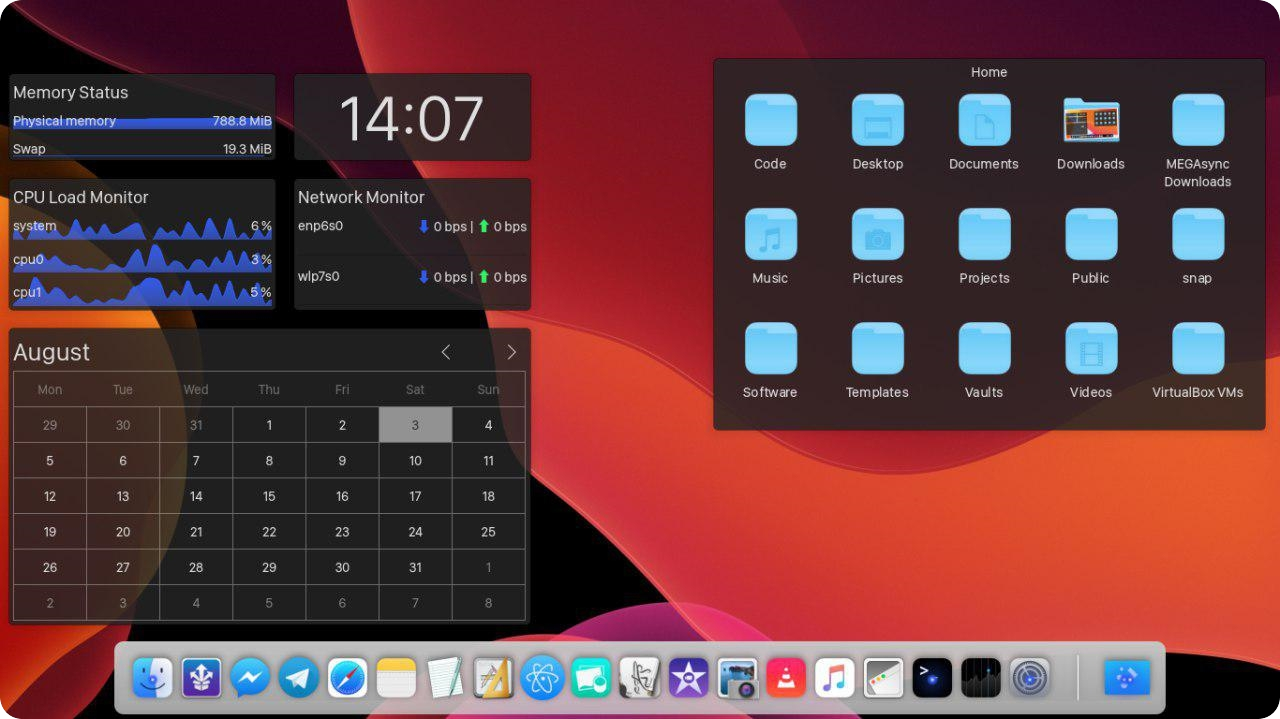Launch the ruler-and-triangle drafting app in dock
Screen dimensions: 1280x719
(x=494, y=678)
